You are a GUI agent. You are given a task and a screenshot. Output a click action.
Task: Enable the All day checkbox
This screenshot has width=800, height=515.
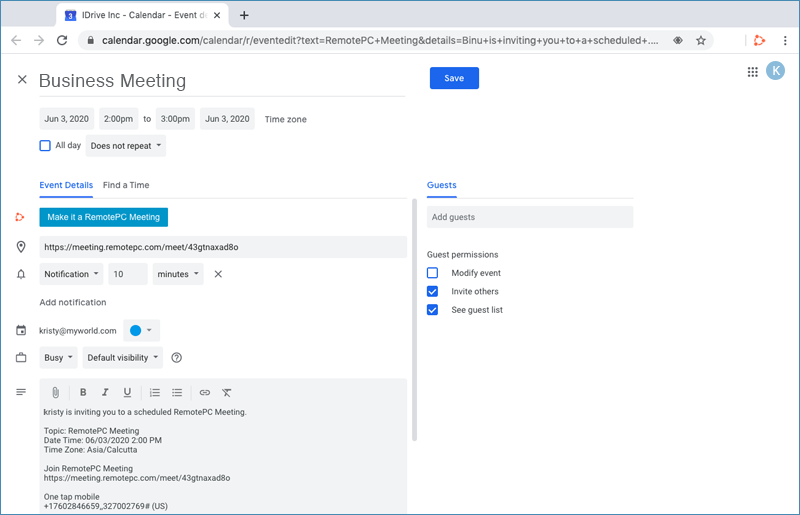(45, 145)
